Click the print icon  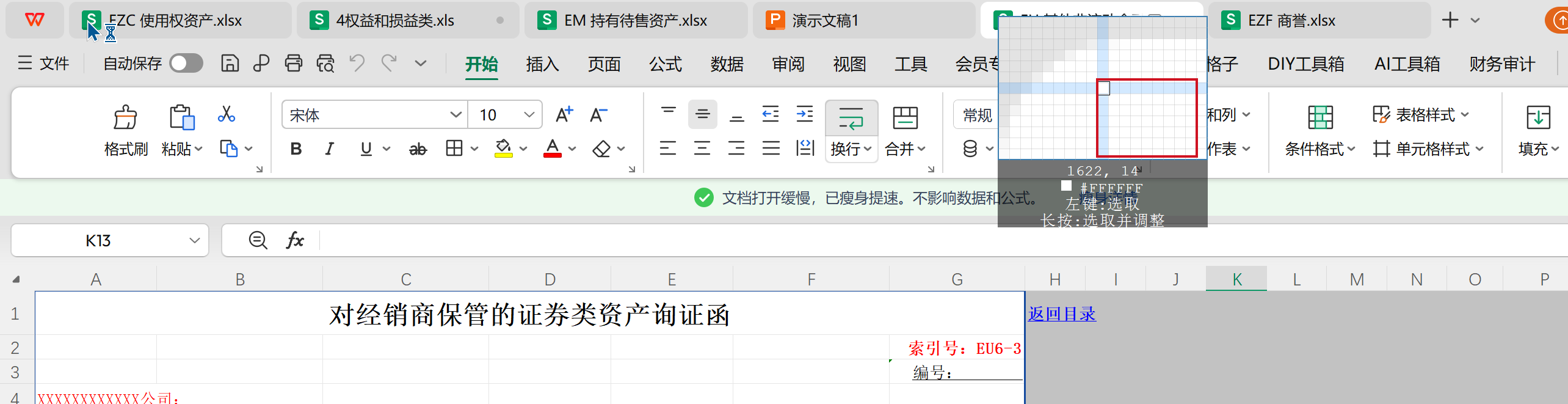point(294,64)
